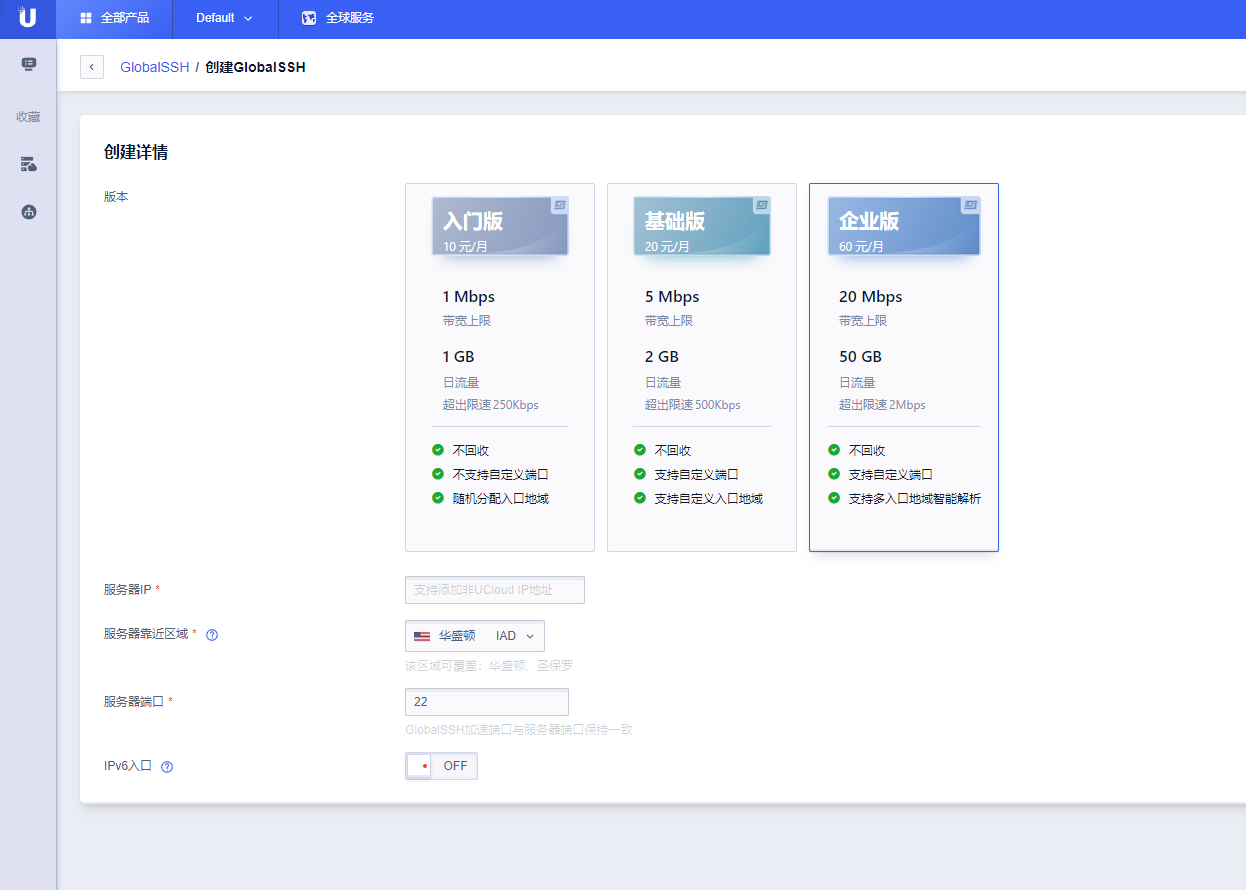The width and height of the screenshot is (1246, 890).
Task: Click help icon next to 服务器靠近区域
Action: click(x=212, y=635)
